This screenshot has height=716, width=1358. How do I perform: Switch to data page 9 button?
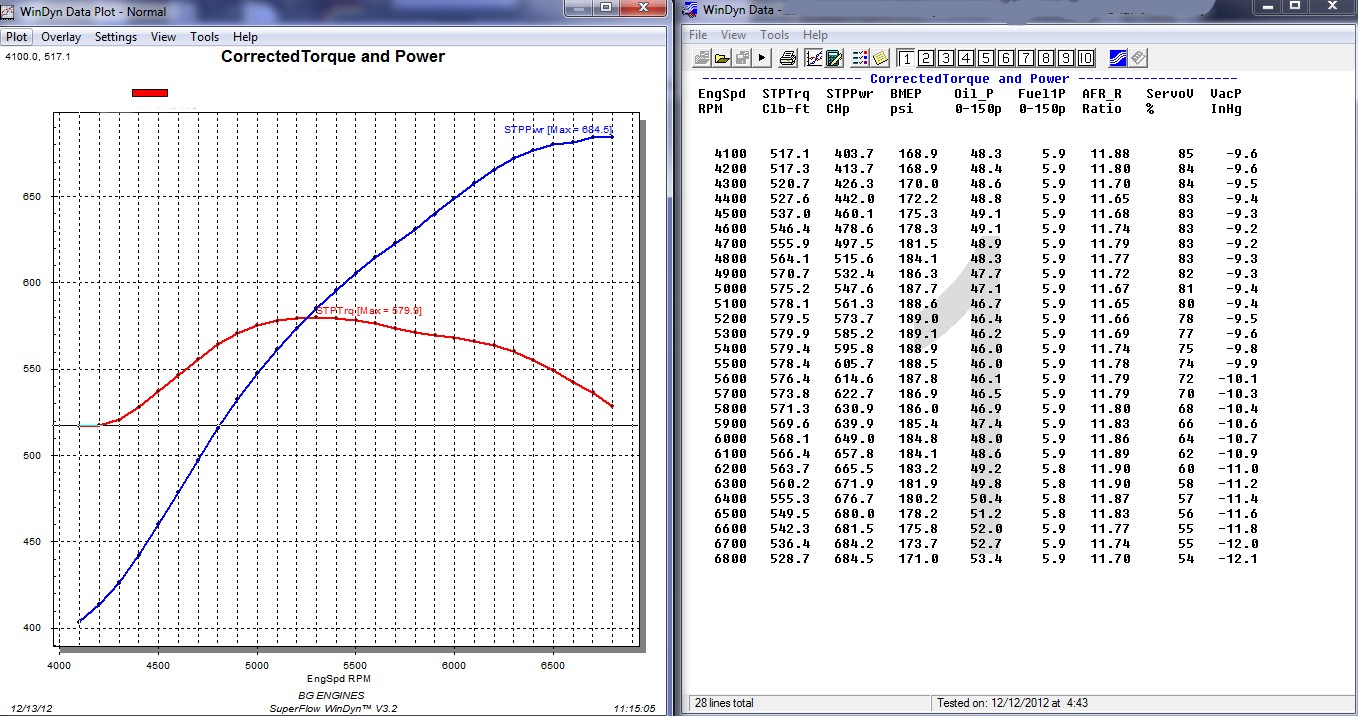1066,57
